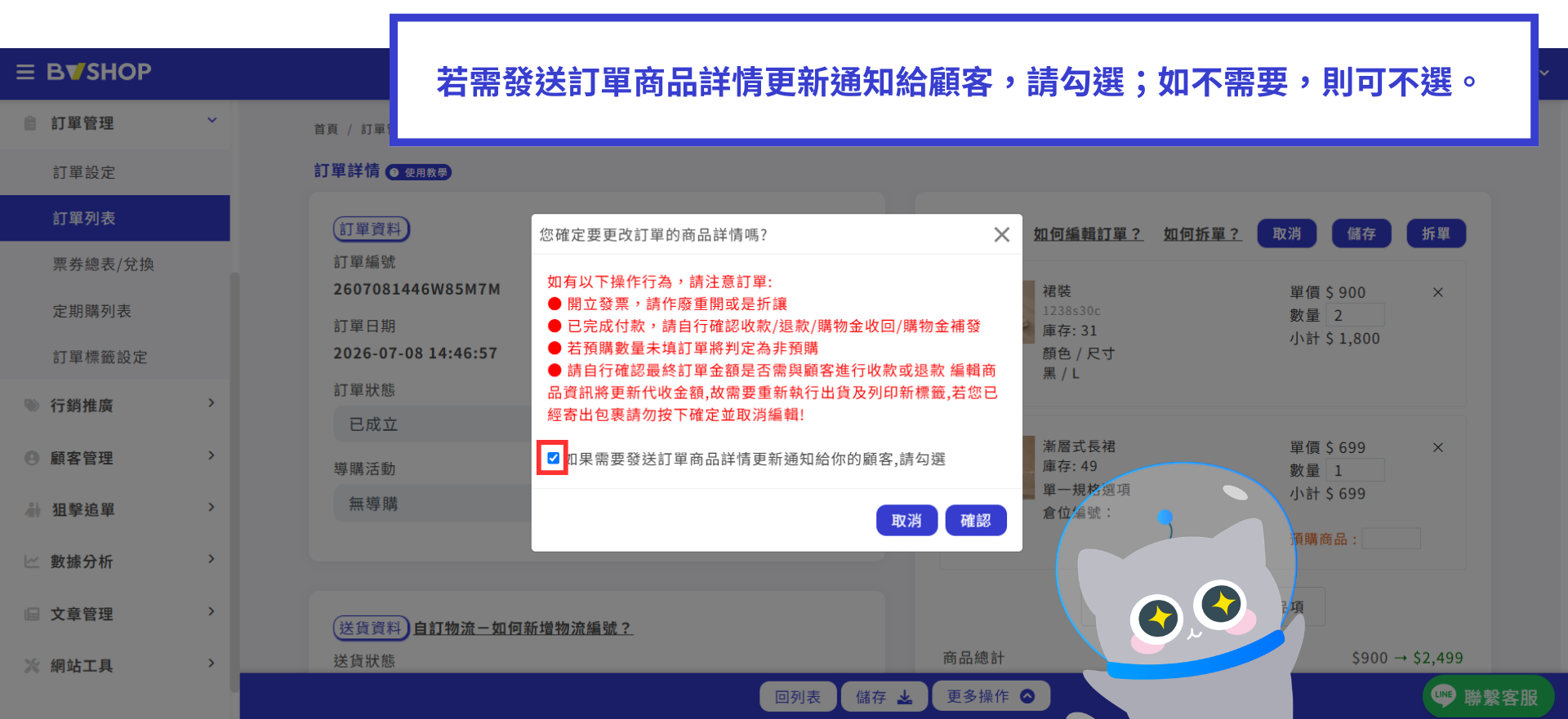The height and width of the screenshot is (719, 1568).
Task: Expand the 網站工具 chevron
Action: click(212, 664)
